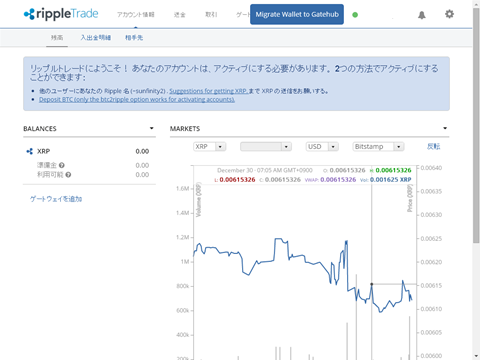This screenshot has height=360, width=480.
Task: Click the Vol 0.001625 XRP value
Action: click(x=390, y=180)
